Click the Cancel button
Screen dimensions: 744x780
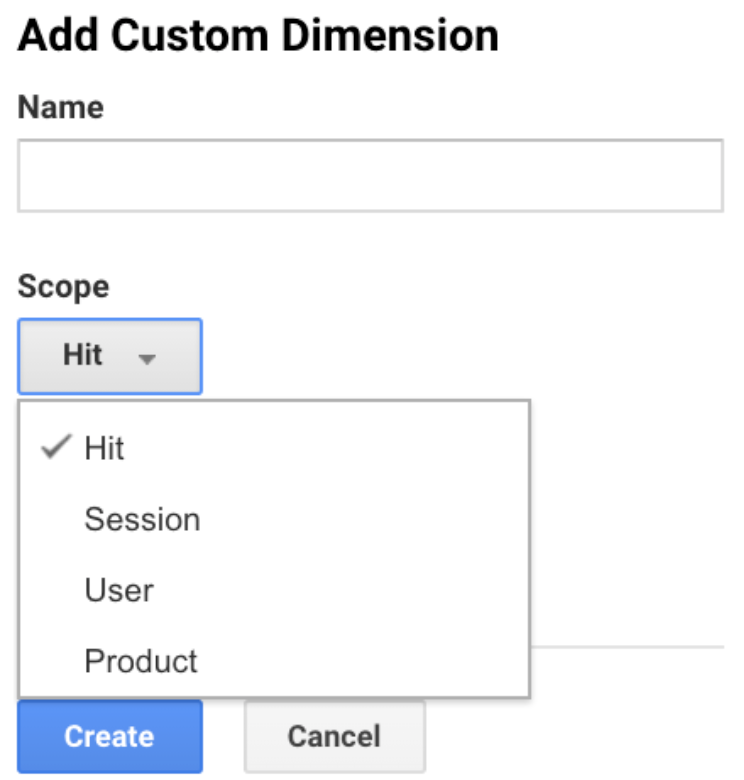click(x=334, y=737)
